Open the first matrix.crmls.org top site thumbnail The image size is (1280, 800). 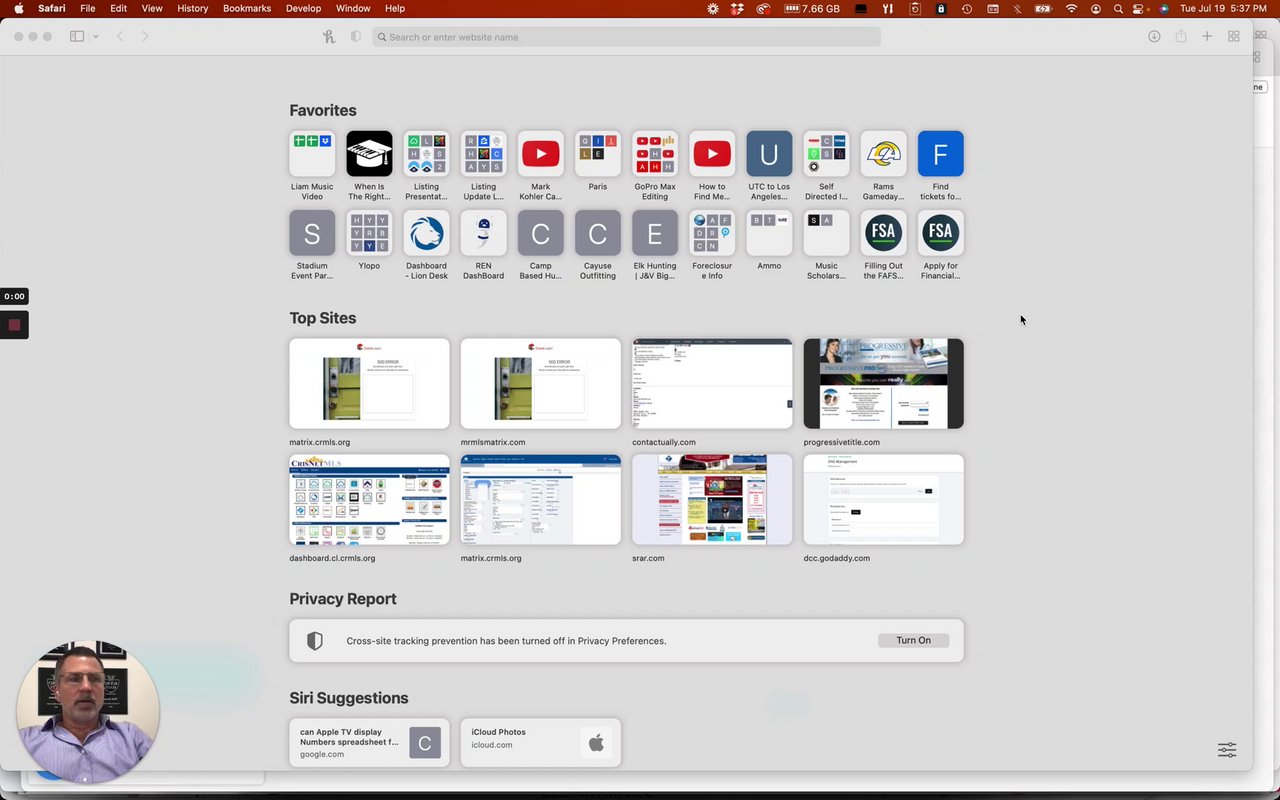369,384
